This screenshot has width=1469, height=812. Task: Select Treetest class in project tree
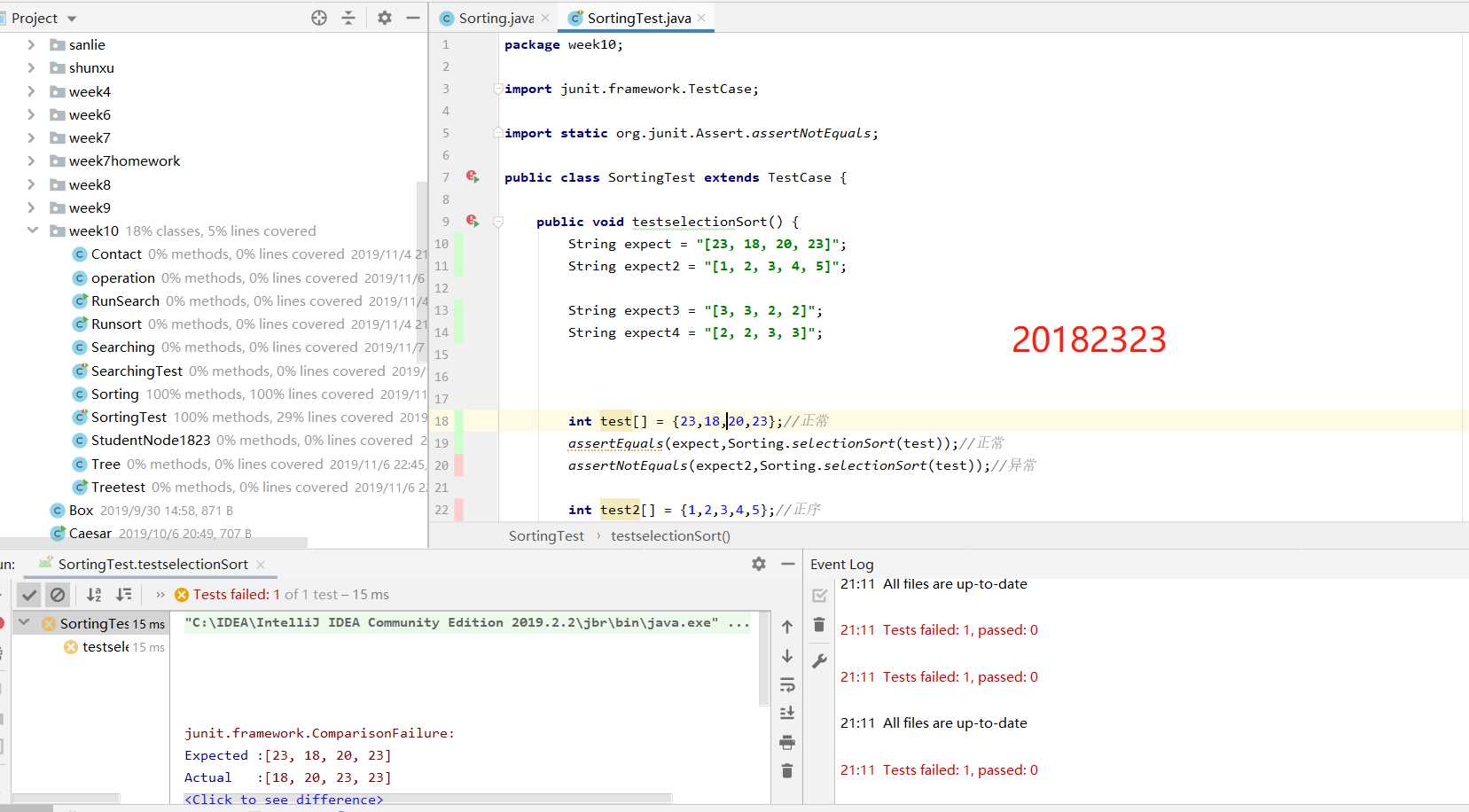point(118,487)
